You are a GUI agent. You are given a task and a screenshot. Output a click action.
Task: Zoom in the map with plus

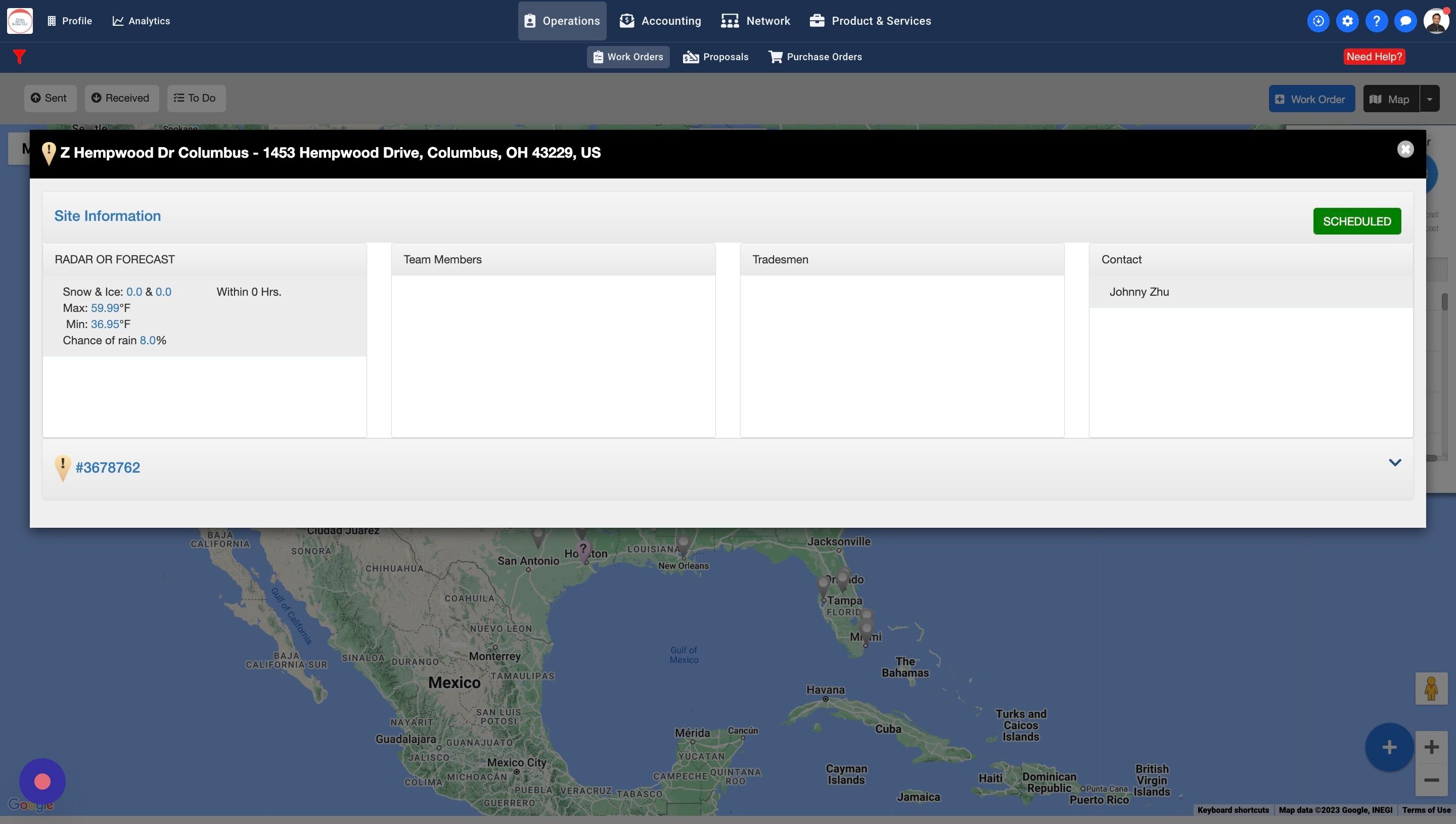point(1431,747)
